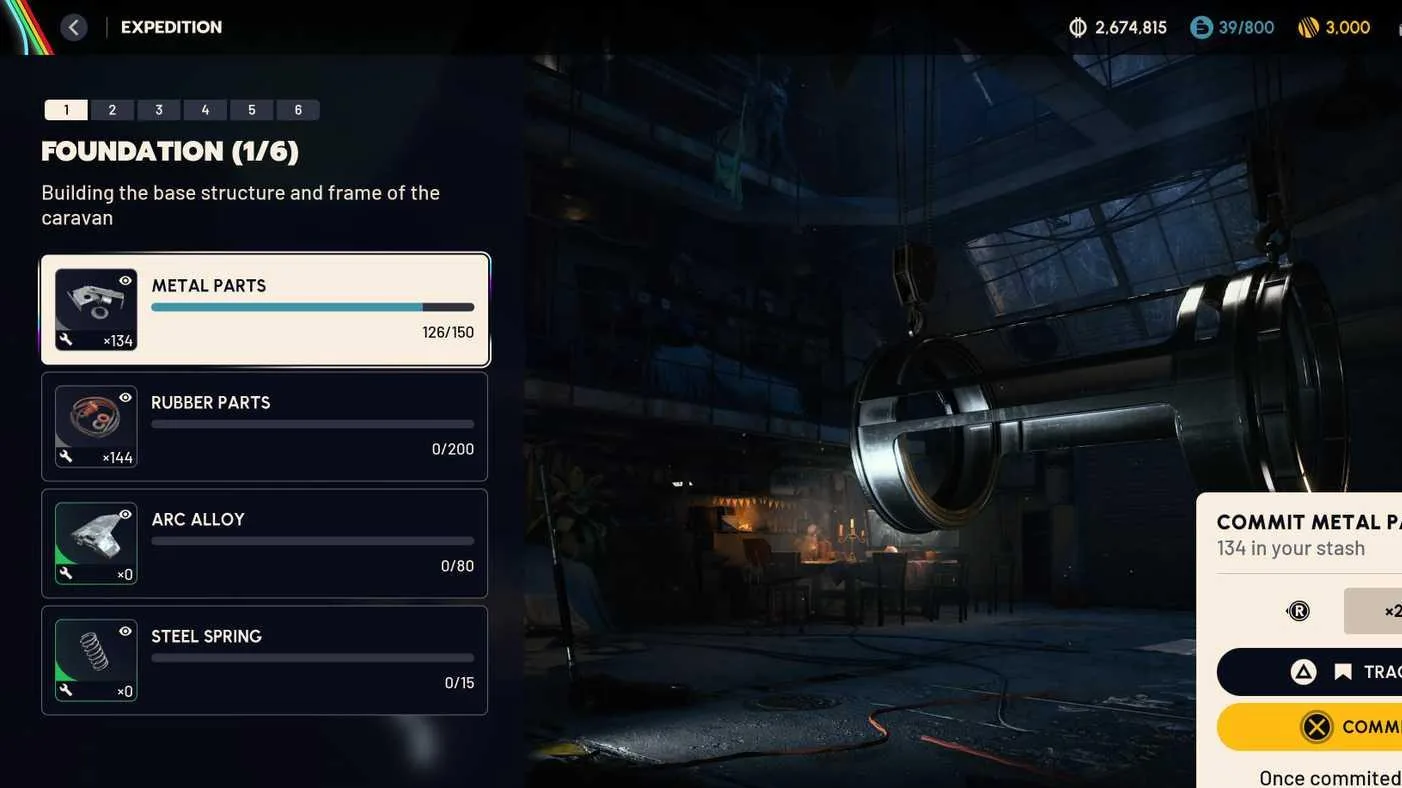Viewport: 1402px width, 788px height.
Task: Open the Arc Alloy item thumbnail
Action: pos(96,543)
